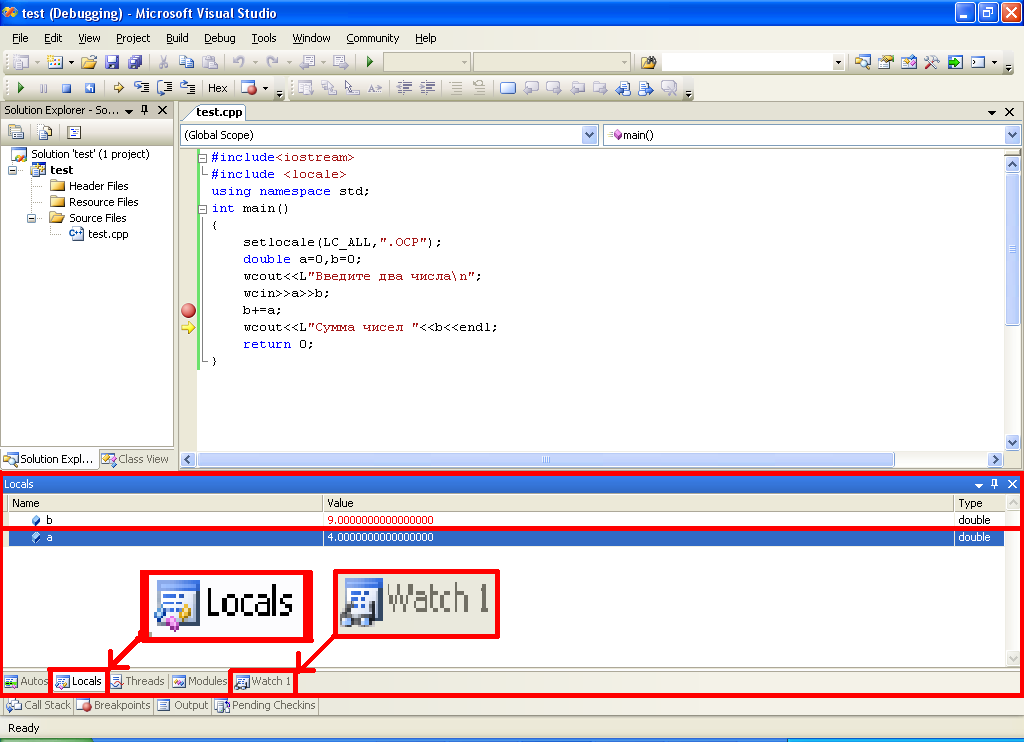
Task: Click the Start Debugging green arrow in top toolbar
Action: pos(370,62)
